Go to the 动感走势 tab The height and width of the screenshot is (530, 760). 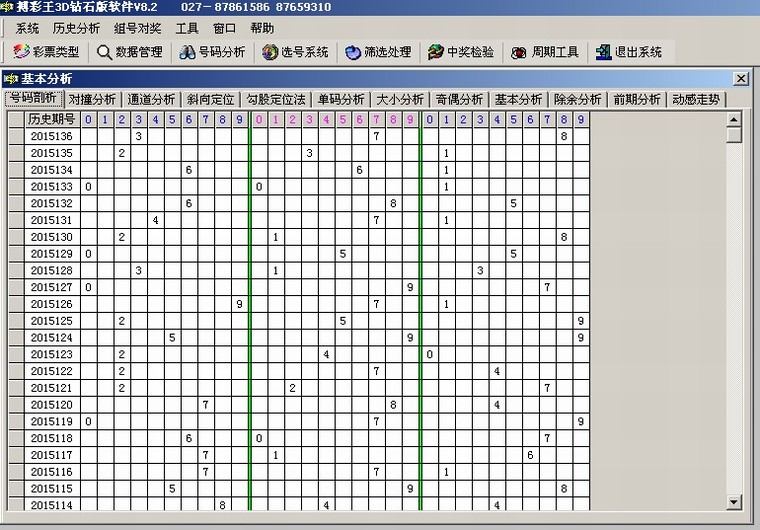click(696, 99)
